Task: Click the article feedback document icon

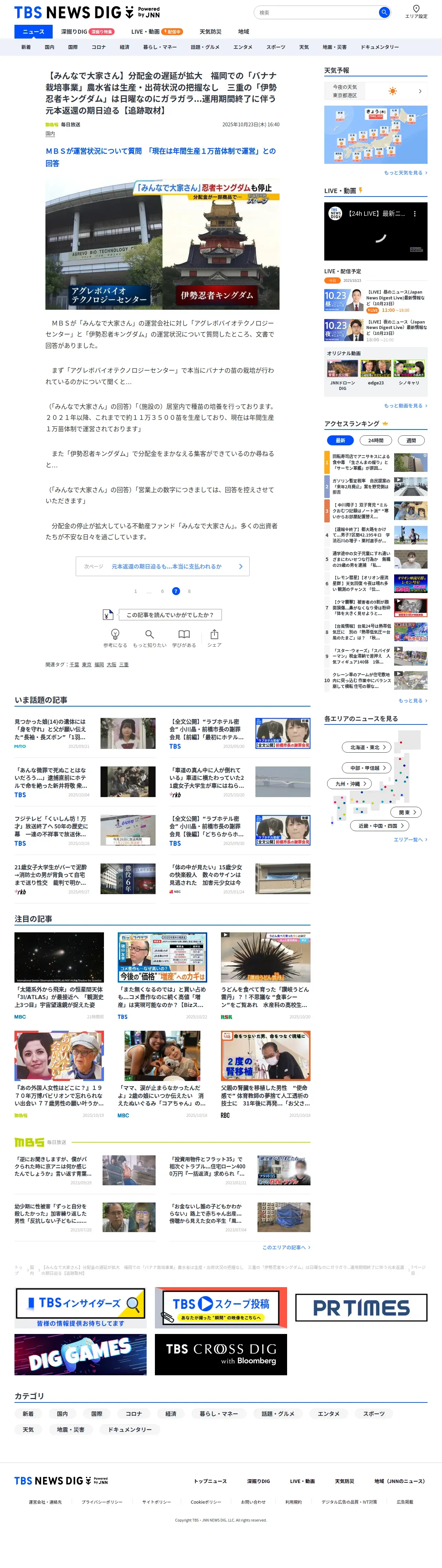Action: [108, 614]
